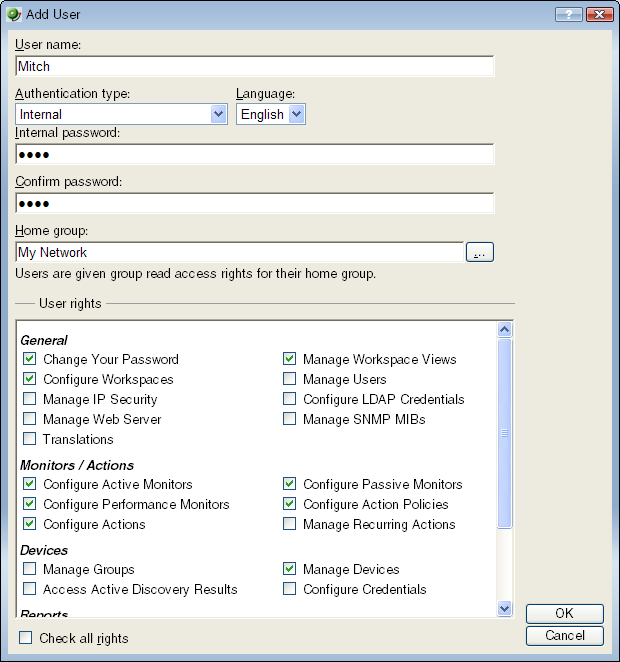Image resolution: width=620 pixels, height=662 pixels.
Task: Open the help question mark button
Action: (x=569, y=14)
